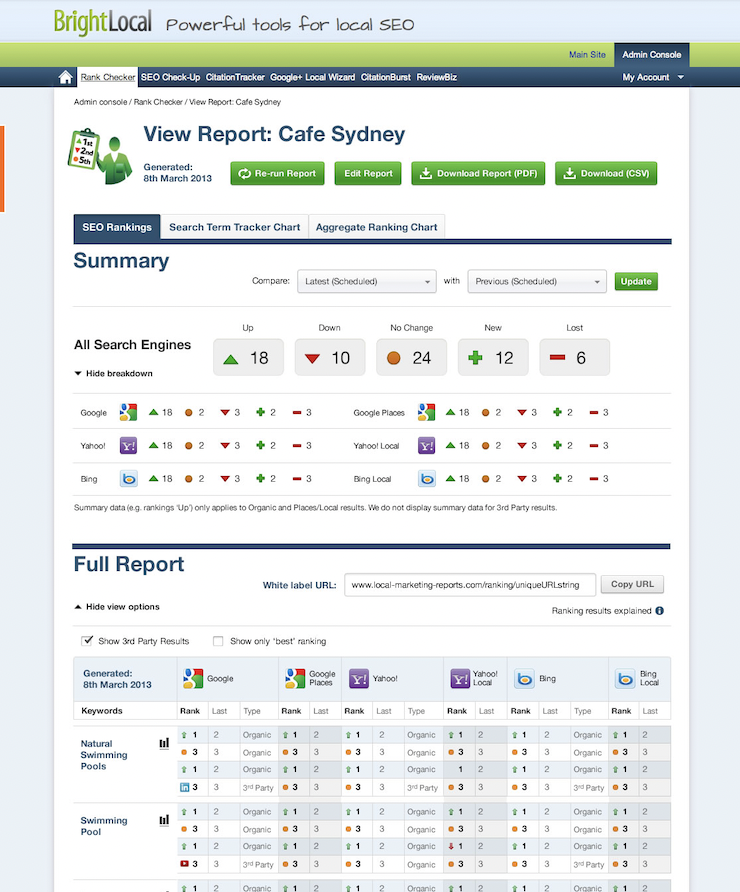Click Yahoo! Local icon in Full Report header

coord(460,679)
